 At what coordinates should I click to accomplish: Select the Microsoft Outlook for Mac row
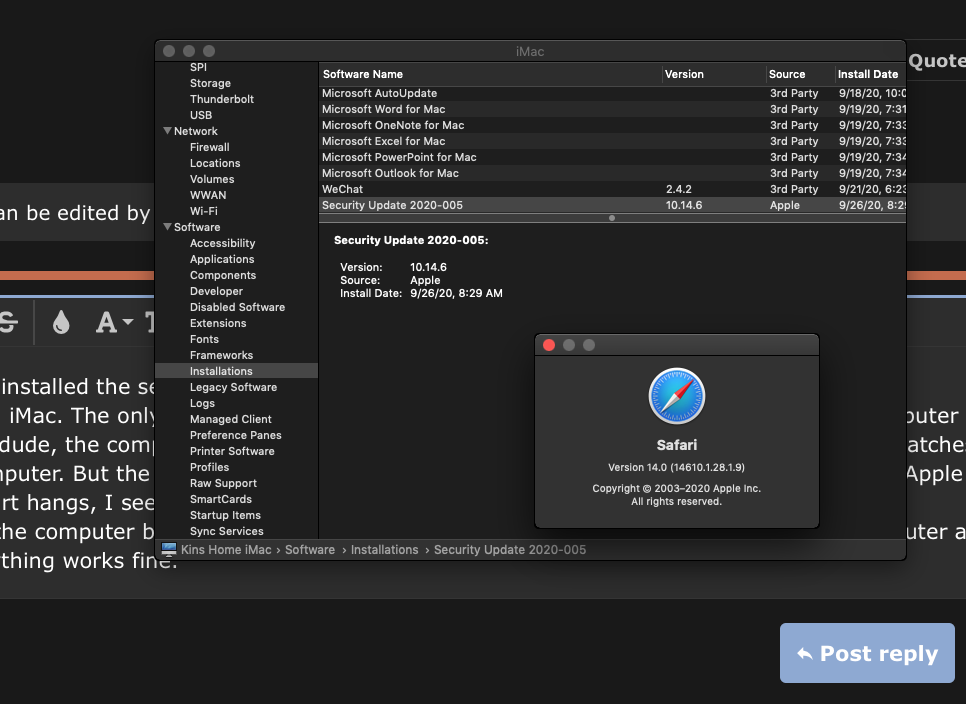612,173
